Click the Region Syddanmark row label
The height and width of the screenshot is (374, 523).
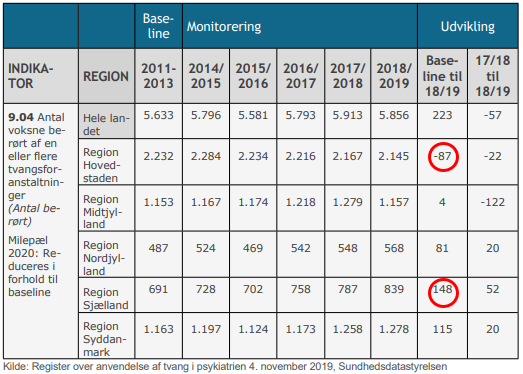[106, 336]
